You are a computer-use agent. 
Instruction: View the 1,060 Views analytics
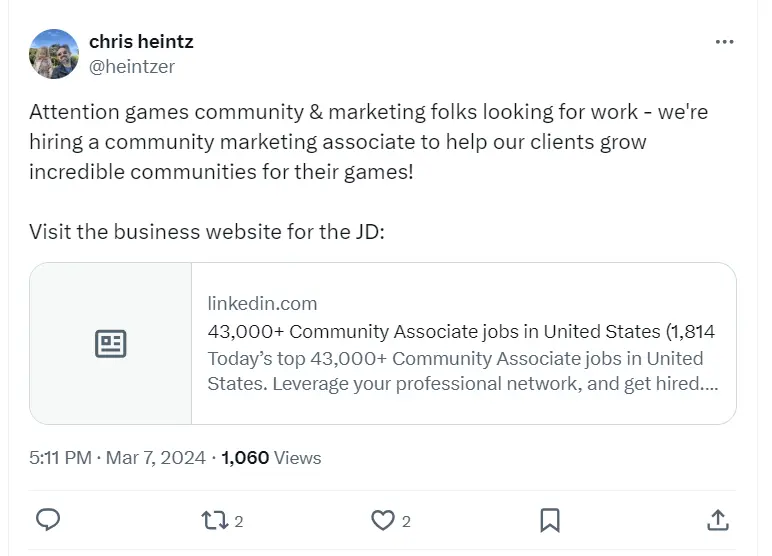(271, 458)
